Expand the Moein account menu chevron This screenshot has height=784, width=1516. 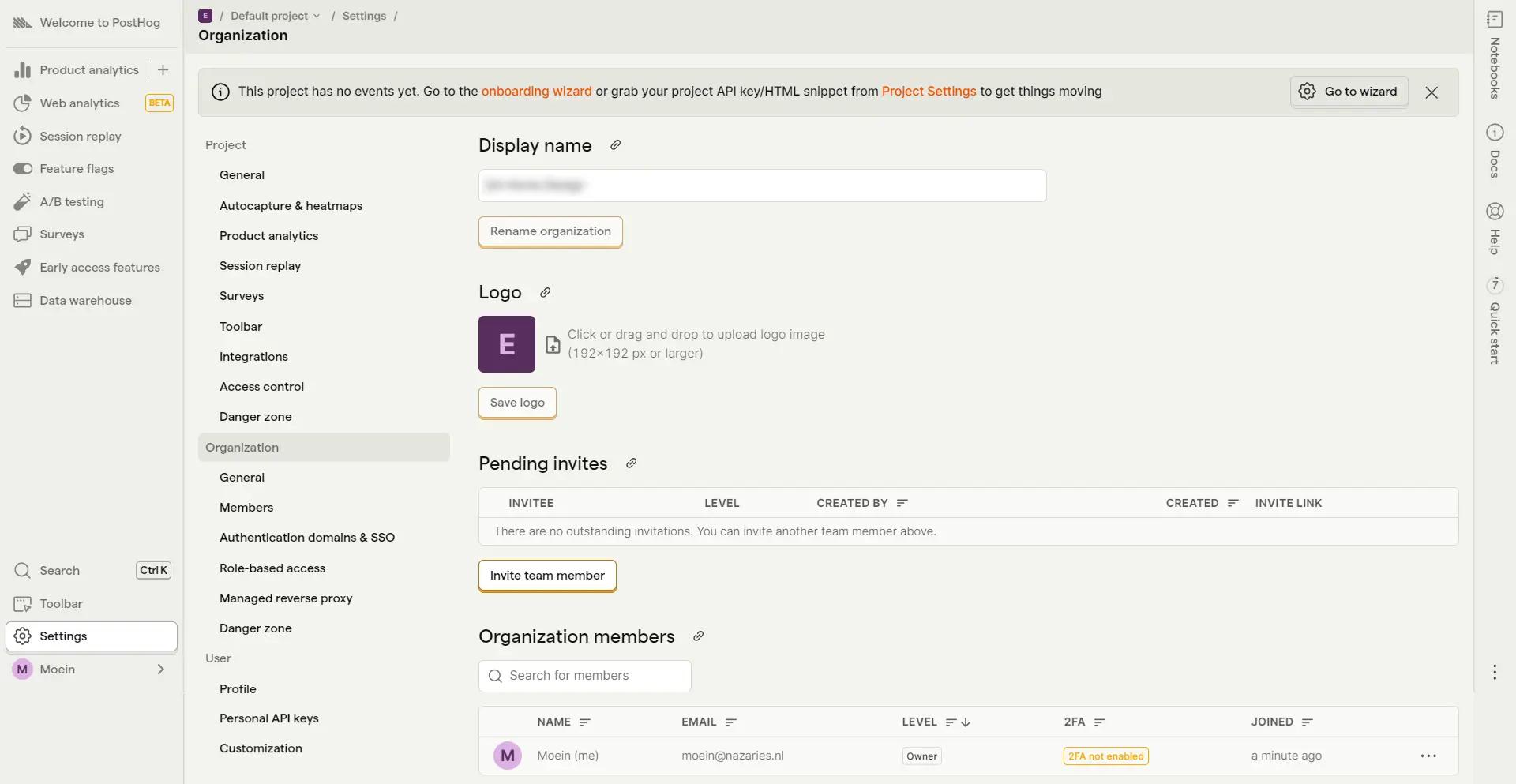(x=161, y=670)
